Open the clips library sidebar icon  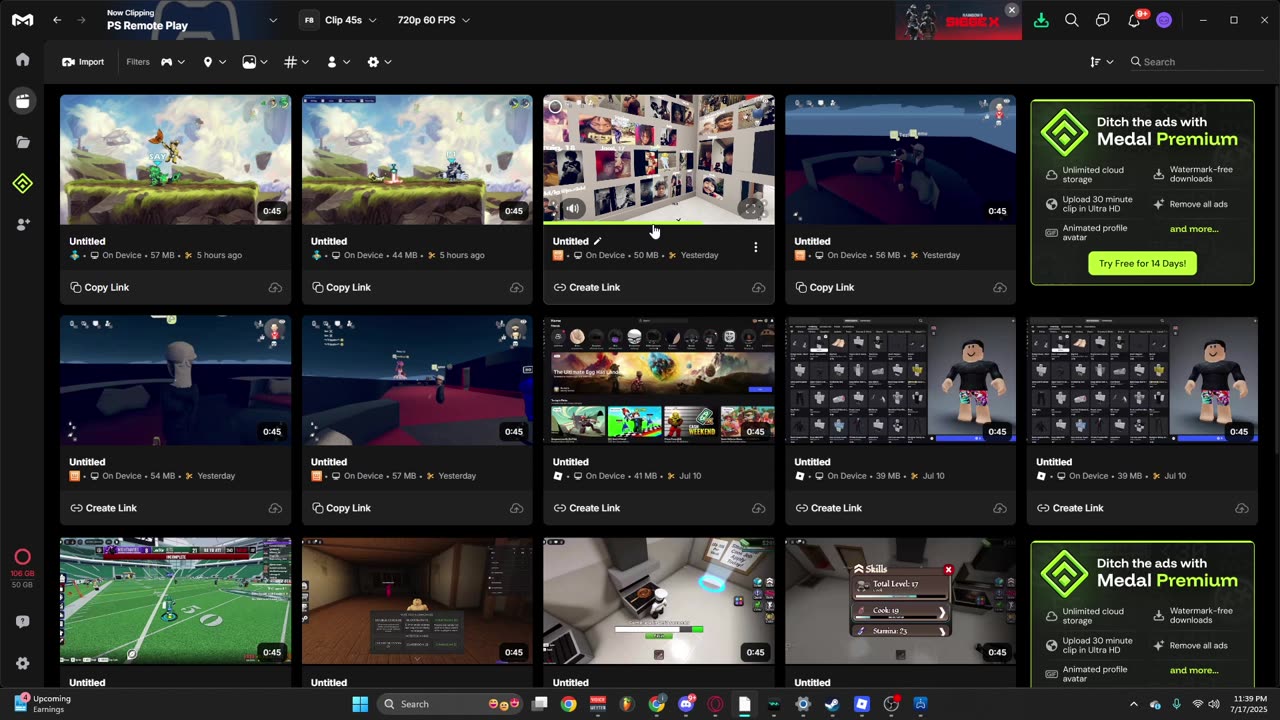[22, 101]
